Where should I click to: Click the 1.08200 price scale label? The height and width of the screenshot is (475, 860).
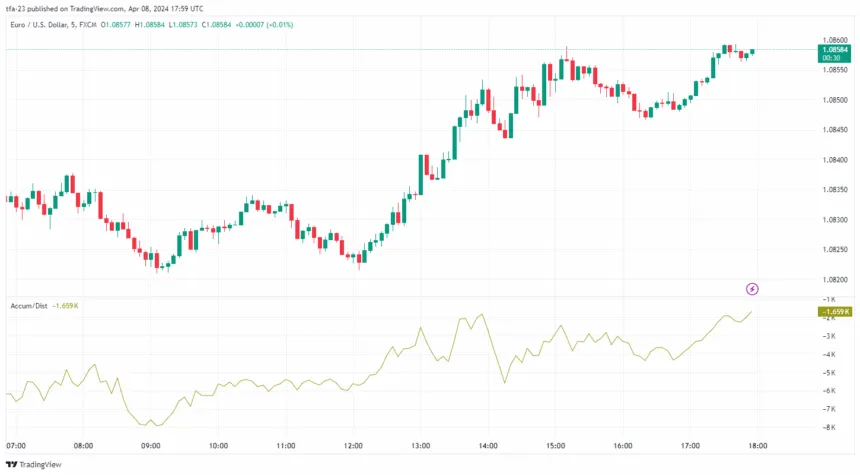click(x=835, y=279)
